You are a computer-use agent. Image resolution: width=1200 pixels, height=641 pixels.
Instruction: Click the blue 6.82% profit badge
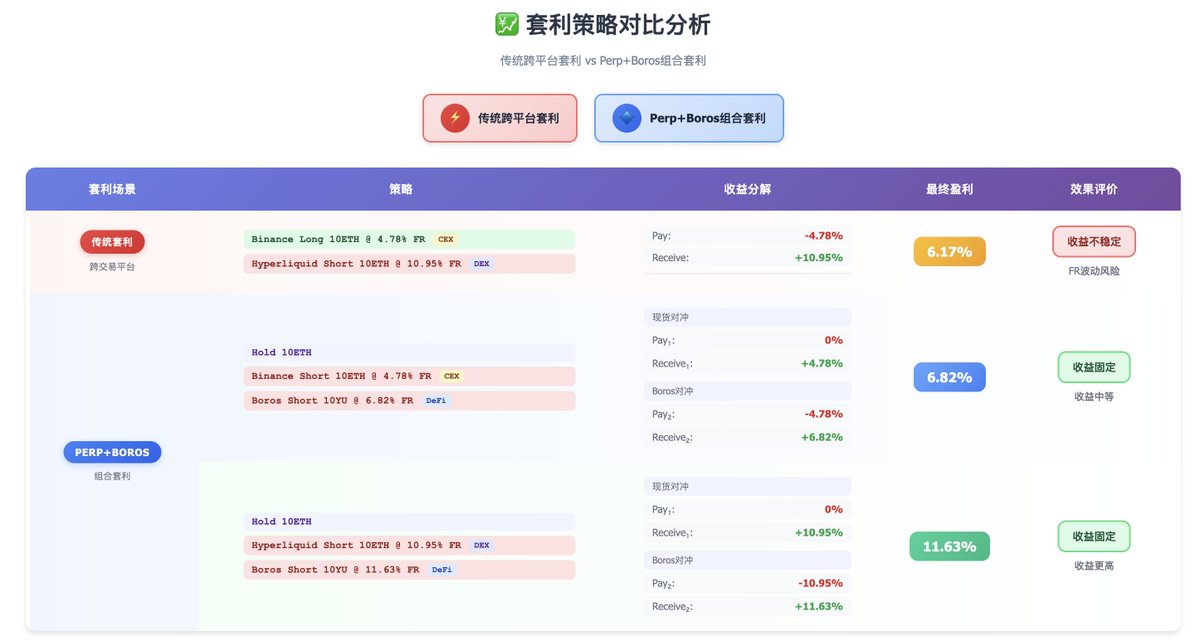click(949, 377)
